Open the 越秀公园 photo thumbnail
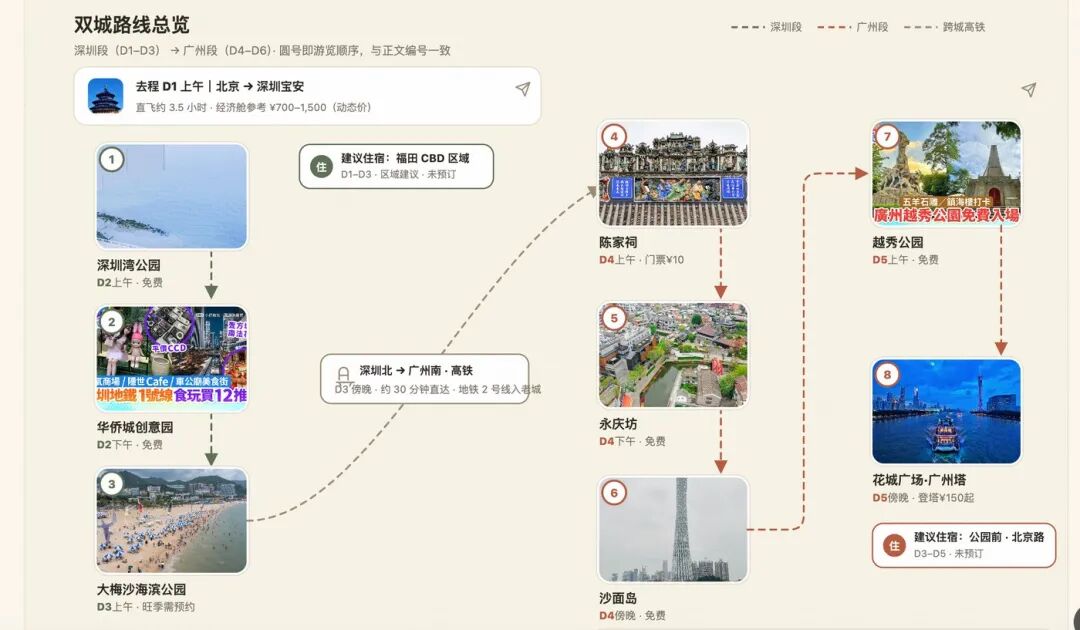The image size is (1080, 630). coord(946,174)
